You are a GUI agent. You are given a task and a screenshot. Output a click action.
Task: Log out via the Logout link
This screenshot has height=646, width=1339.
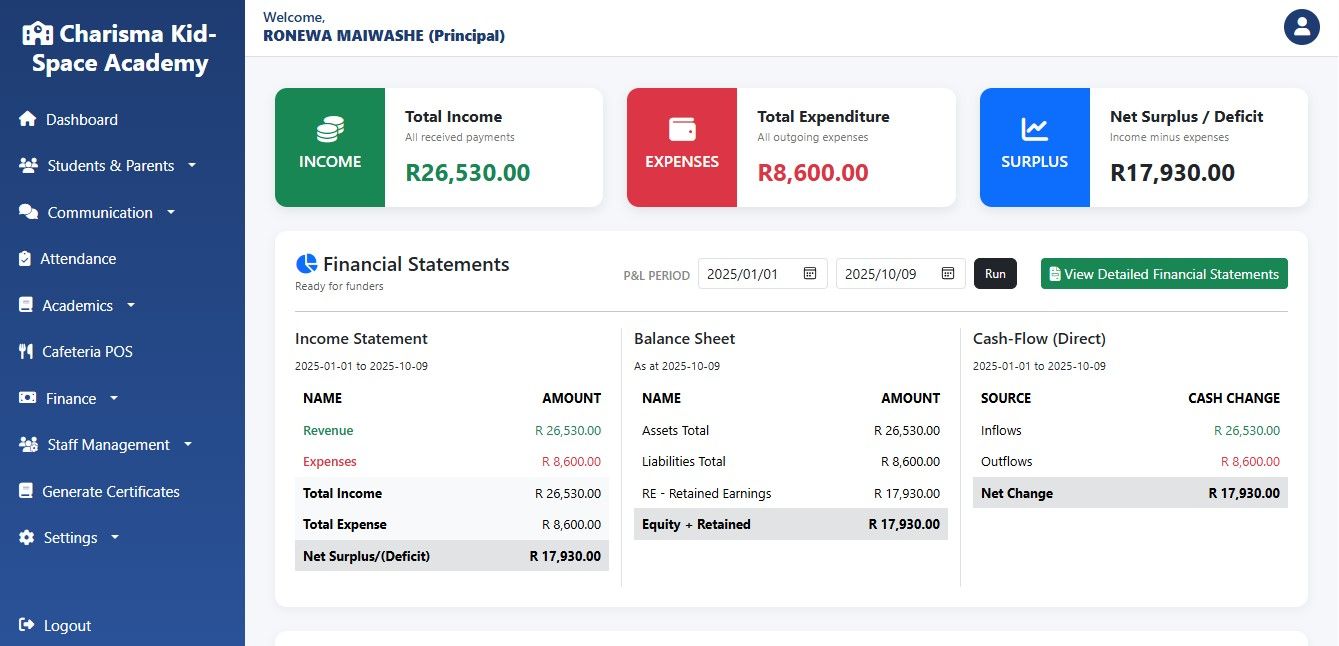coord(67,625)
